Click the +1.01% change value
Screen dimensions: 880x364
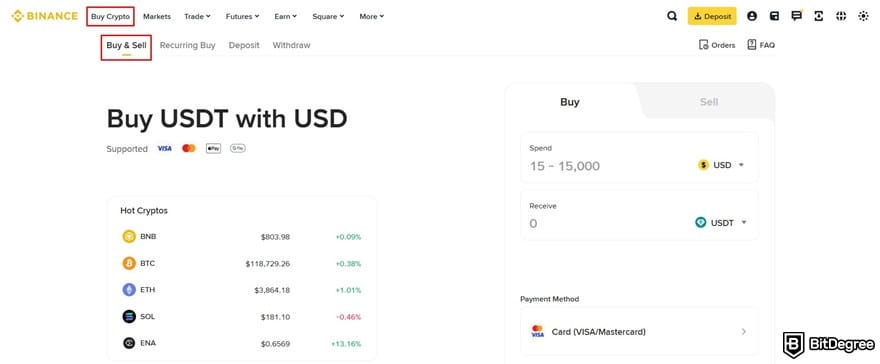(x=349, y=290)
